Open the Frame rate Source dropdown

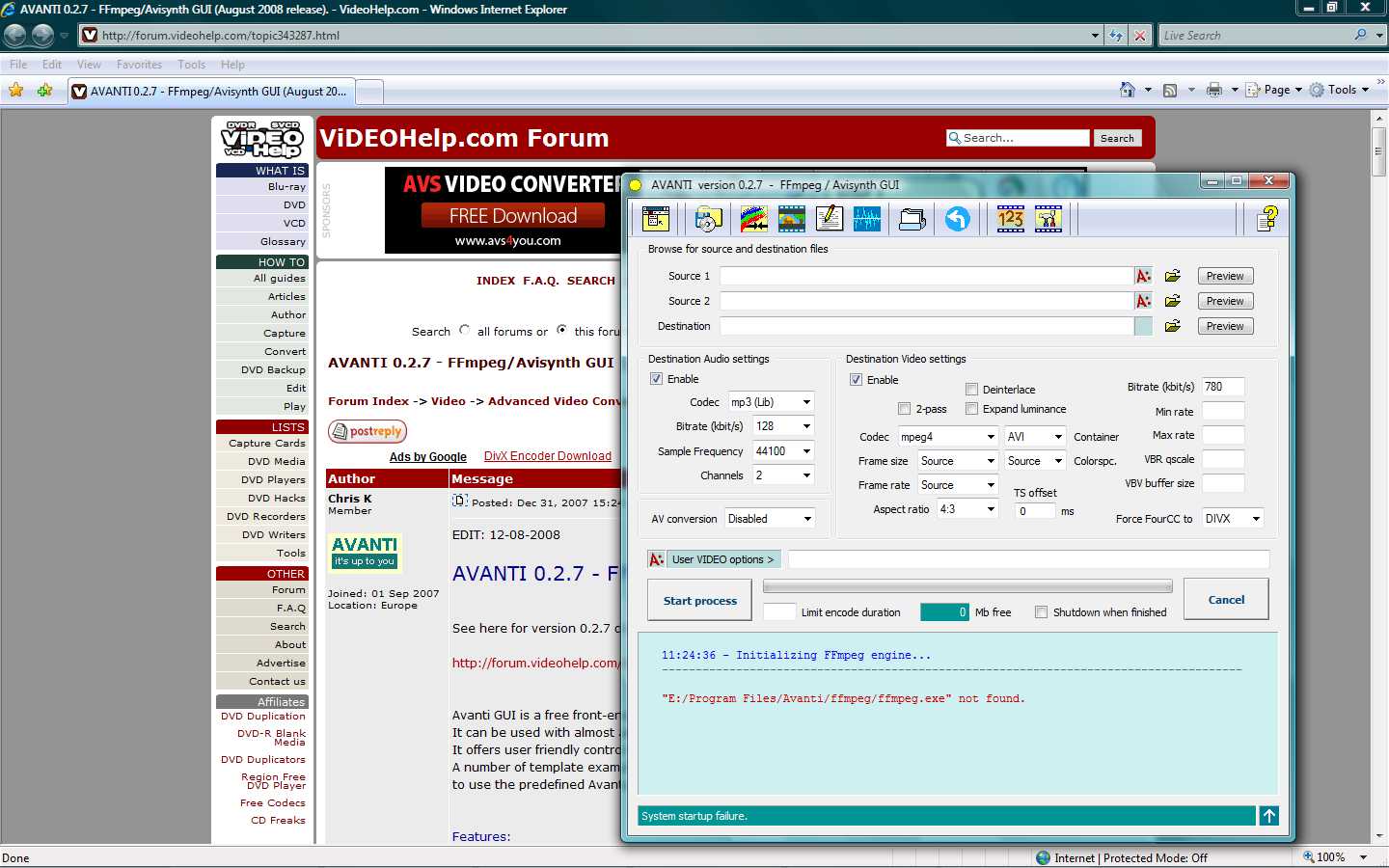point(957,485)
